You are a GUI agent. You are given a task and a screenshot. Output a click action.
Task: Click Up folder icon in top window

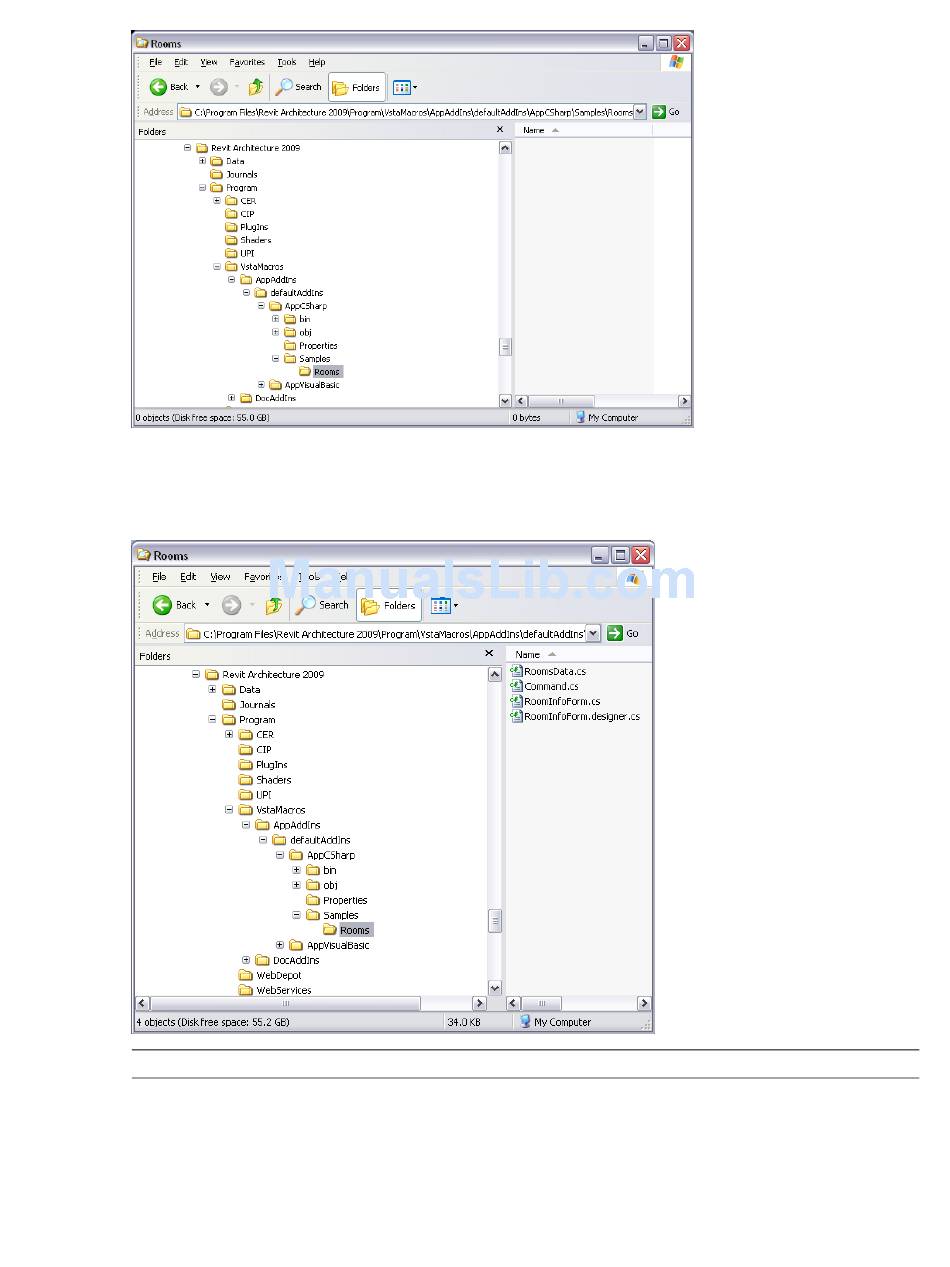pos(256,87)
